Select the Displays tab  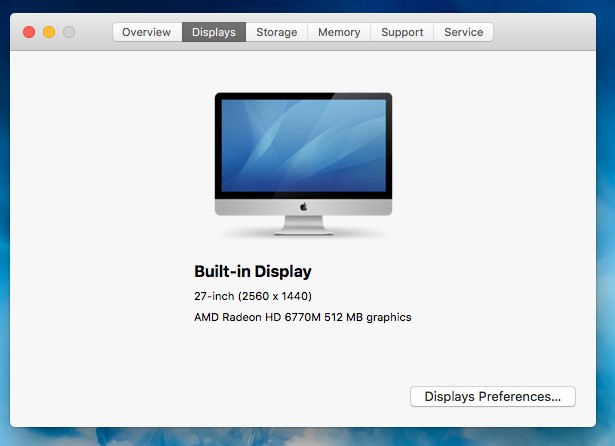(x=214, y=32)
